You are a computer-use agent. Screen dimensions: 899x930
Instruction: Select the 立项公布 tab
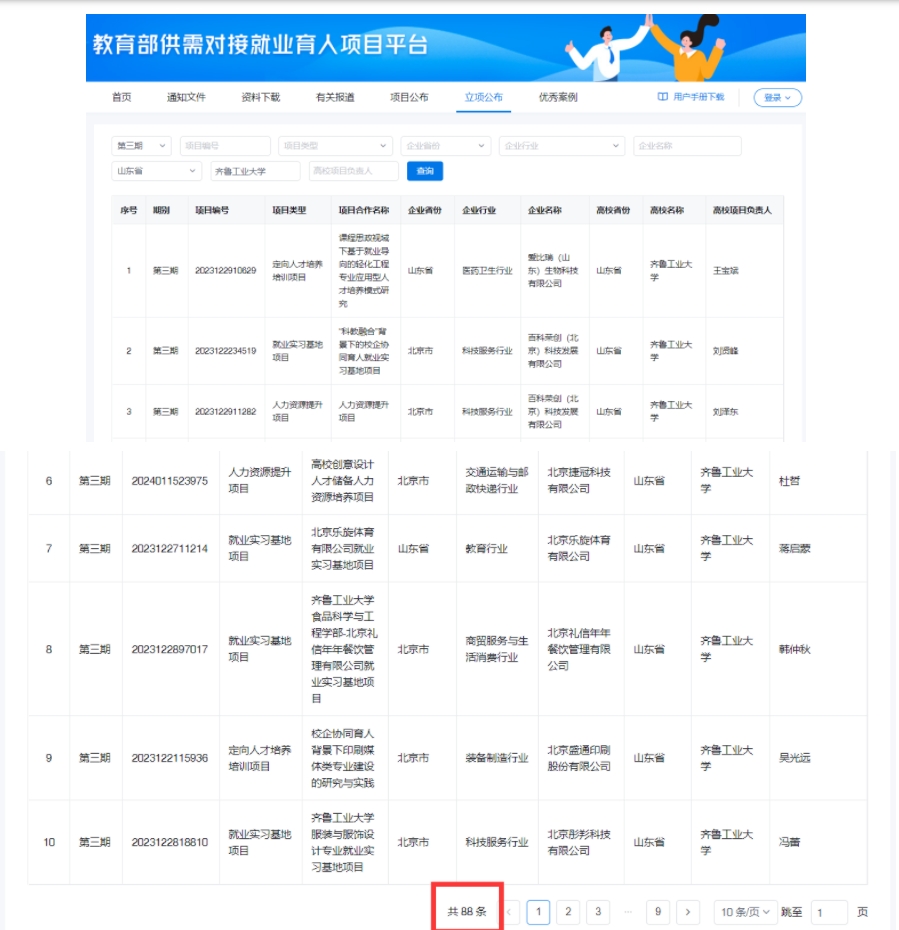[x=483, y=97]
